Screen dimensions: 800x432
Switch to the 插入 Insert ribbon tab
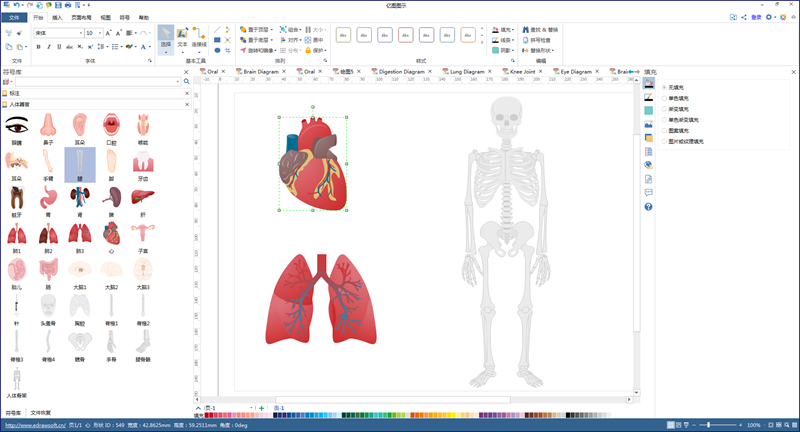tap(57, 17)
